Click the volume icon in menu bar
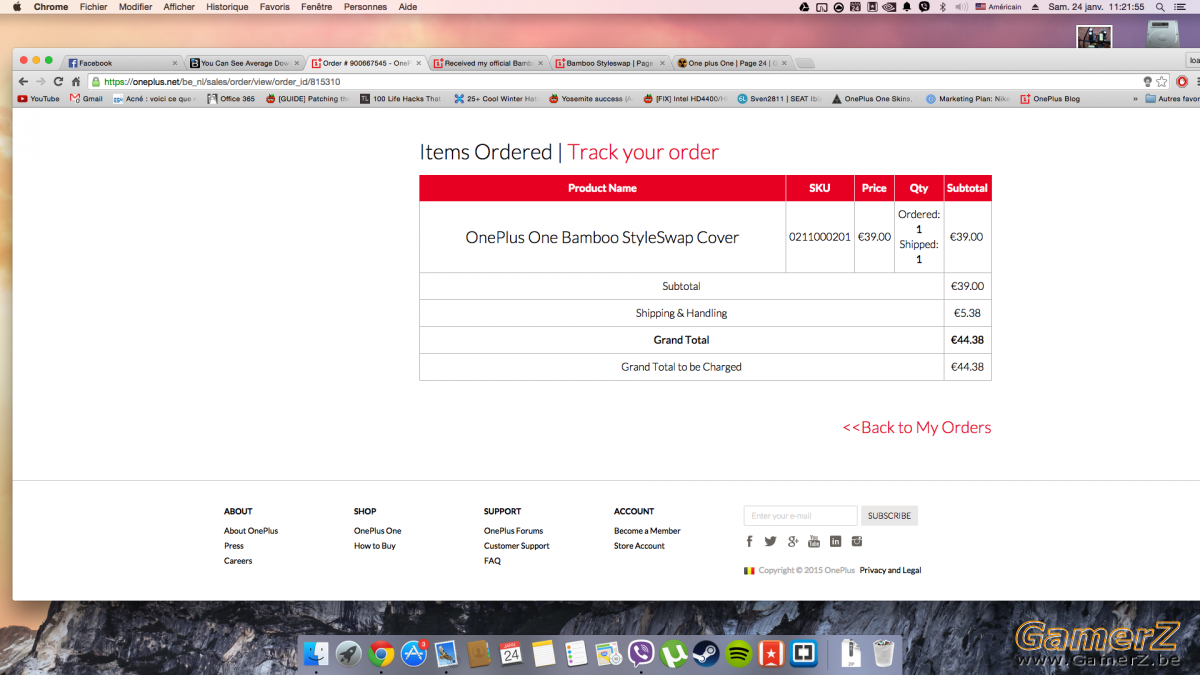The image size is (1200, 675). [x=961, y=7]
